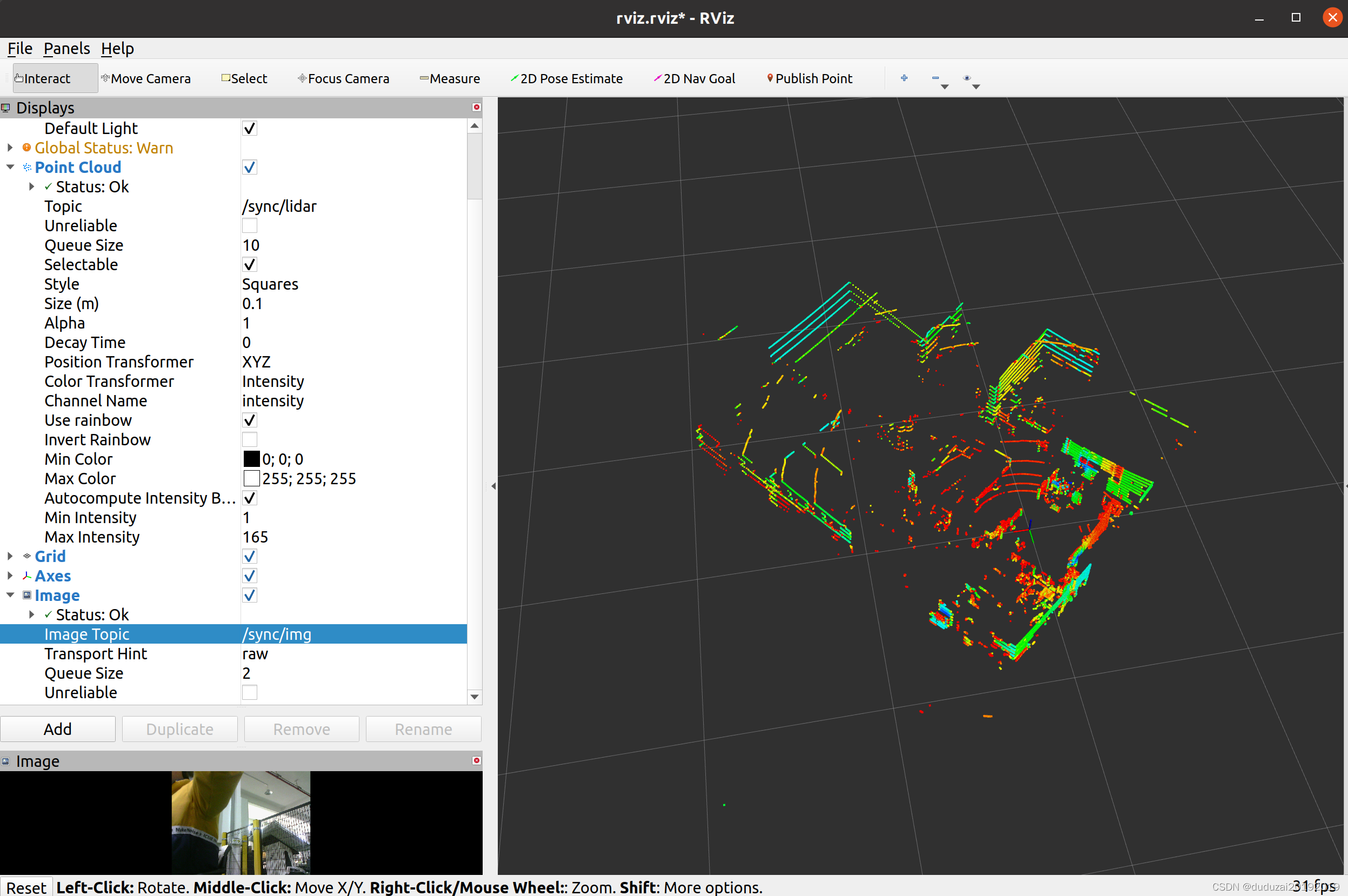
Task: Click the Publish Point tool
Action: 809,78
